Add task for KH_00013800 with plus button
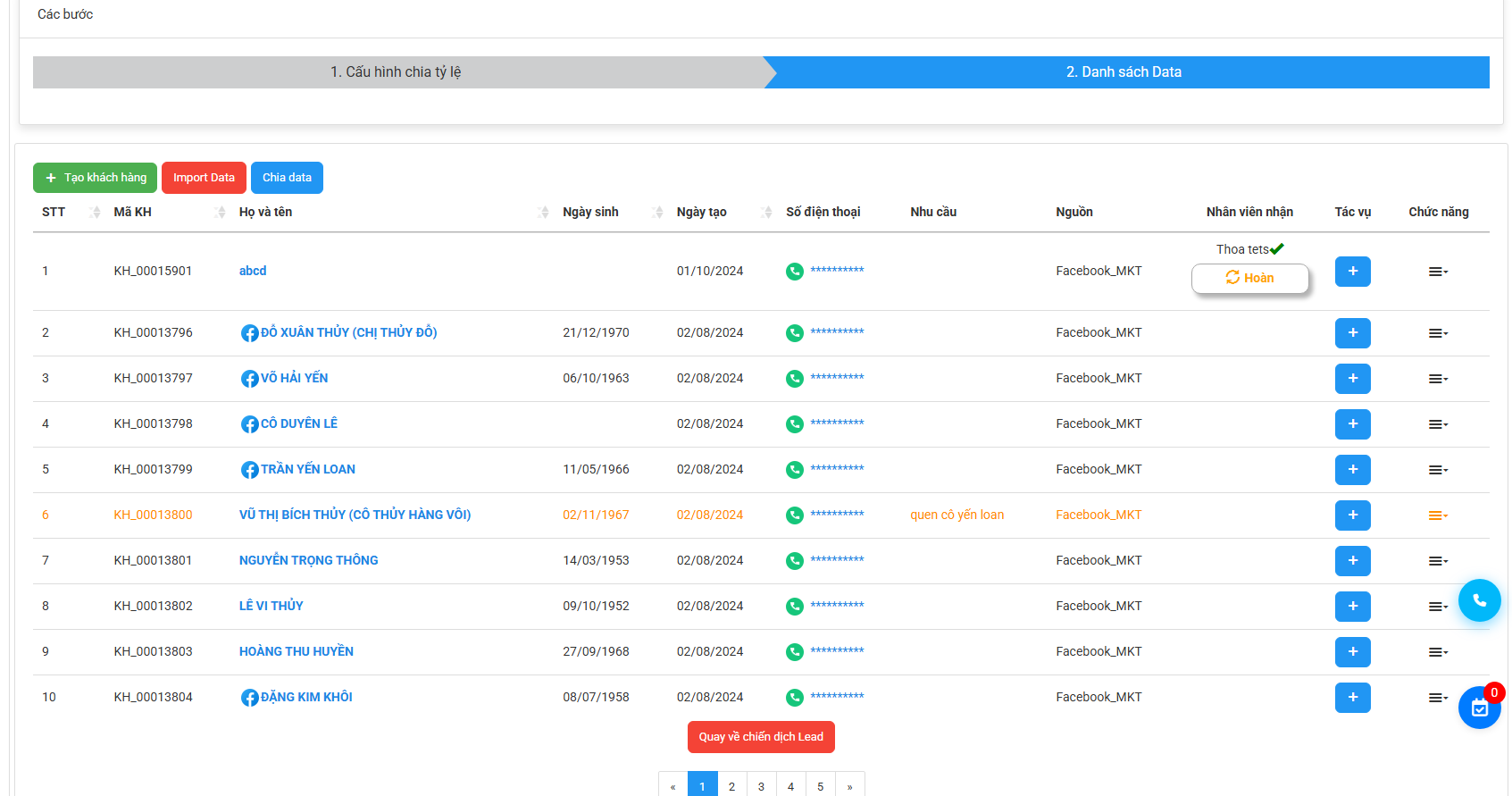Screen dimensions: 1512x796 [1352, 515]
